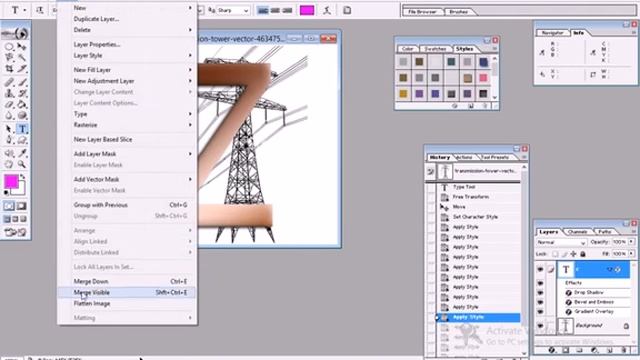The image size is (640, 360).
Task: Select the Pen tool
Action: tap(9, 140)
